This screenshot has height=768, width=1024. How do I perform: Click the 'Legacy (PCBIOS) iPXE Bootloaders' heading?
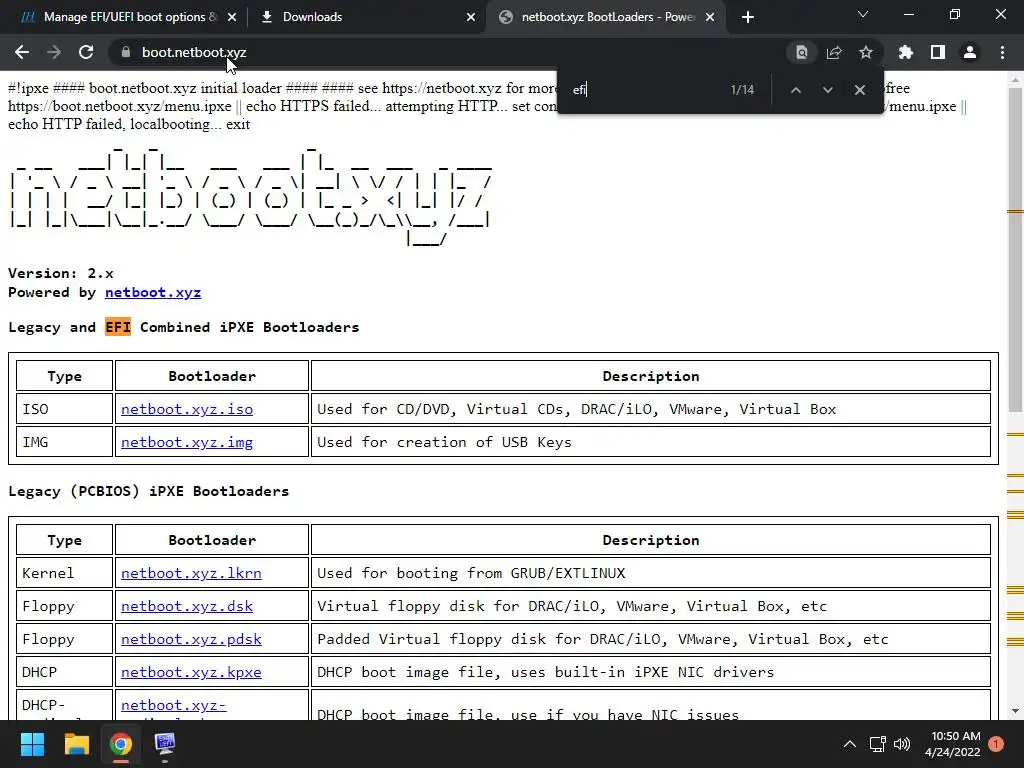click(148, 491)
